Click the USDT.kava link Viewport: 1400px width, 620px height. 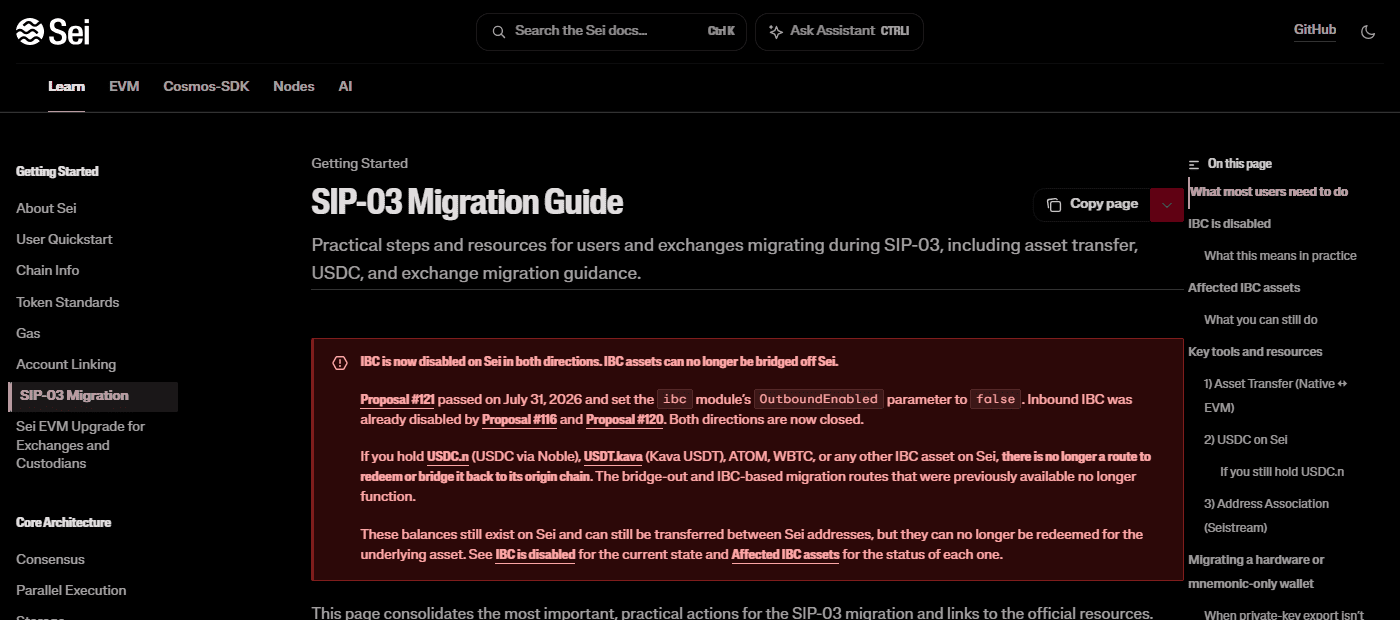click(613, 457)
